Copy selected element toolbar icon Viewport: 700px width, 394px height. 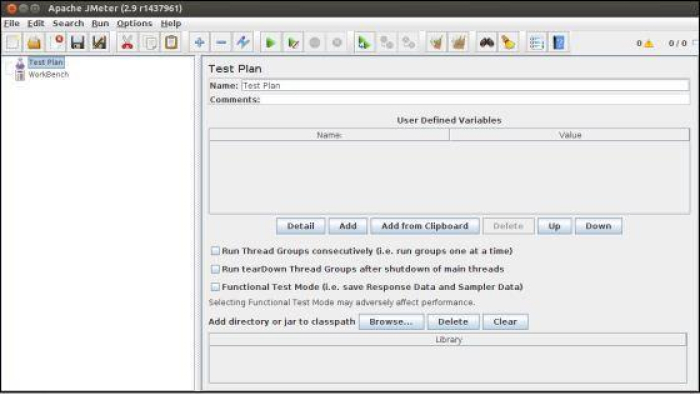pyautogui.click(x=150, y=42)
